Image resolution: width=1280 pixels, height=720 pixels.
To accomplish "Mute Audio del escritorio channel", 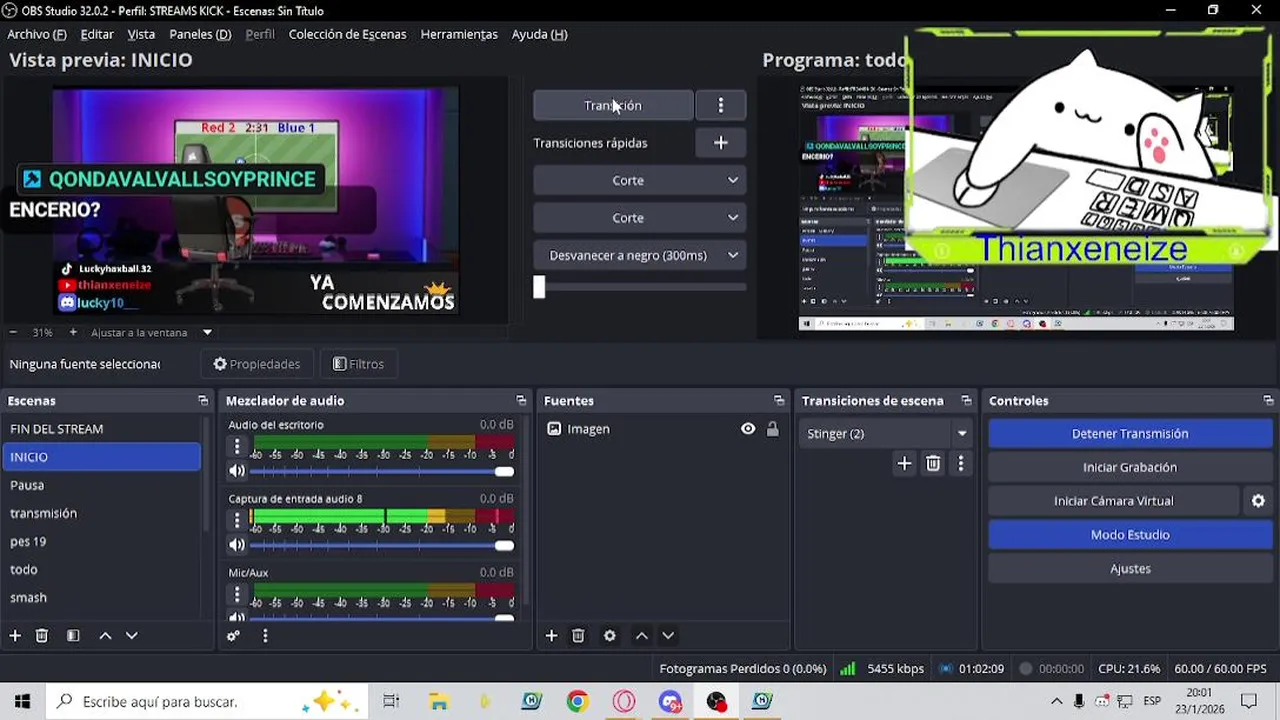I will pyautogui.click(x=237, y=471).
